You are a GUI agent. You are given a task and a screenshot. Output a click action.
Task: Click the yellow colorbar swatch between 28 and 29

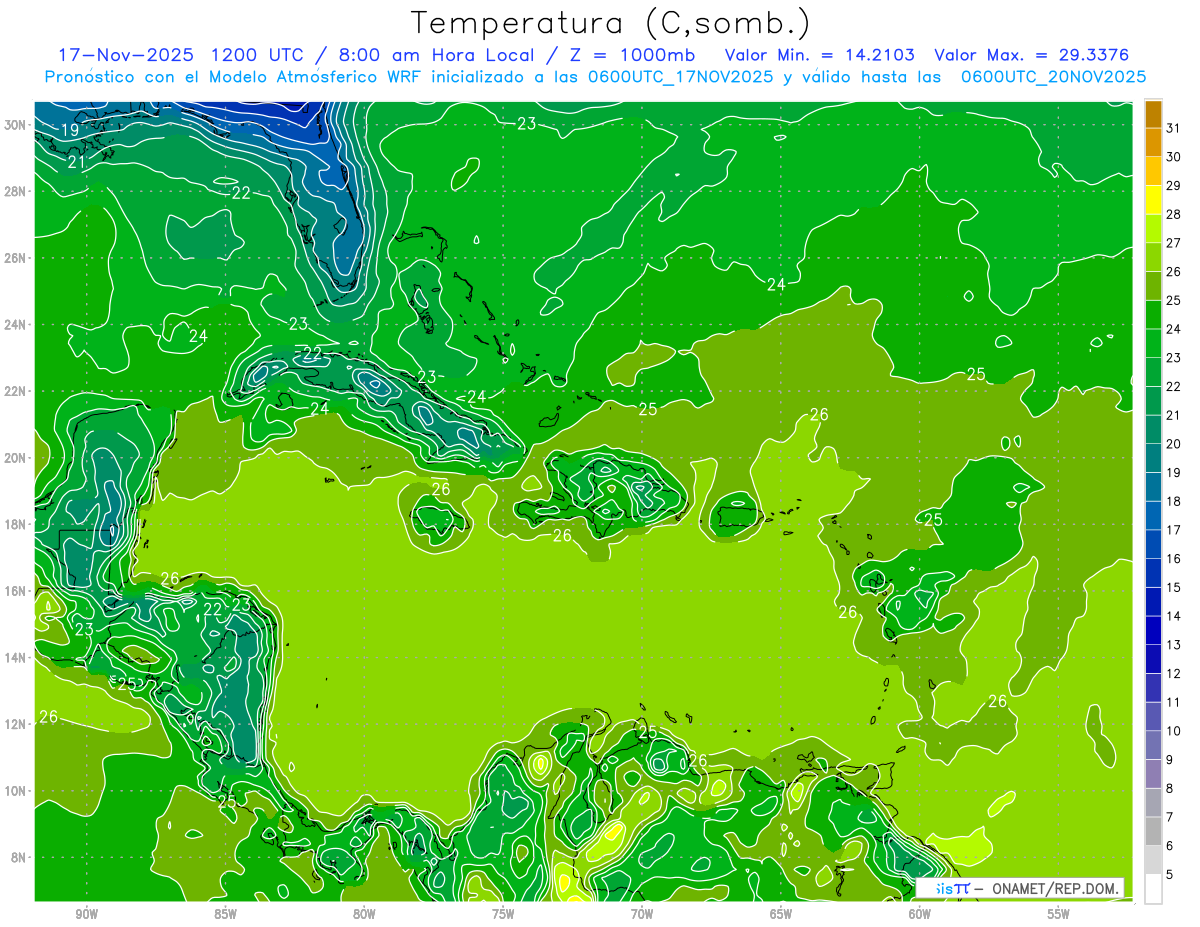(x=1153, y=200)
